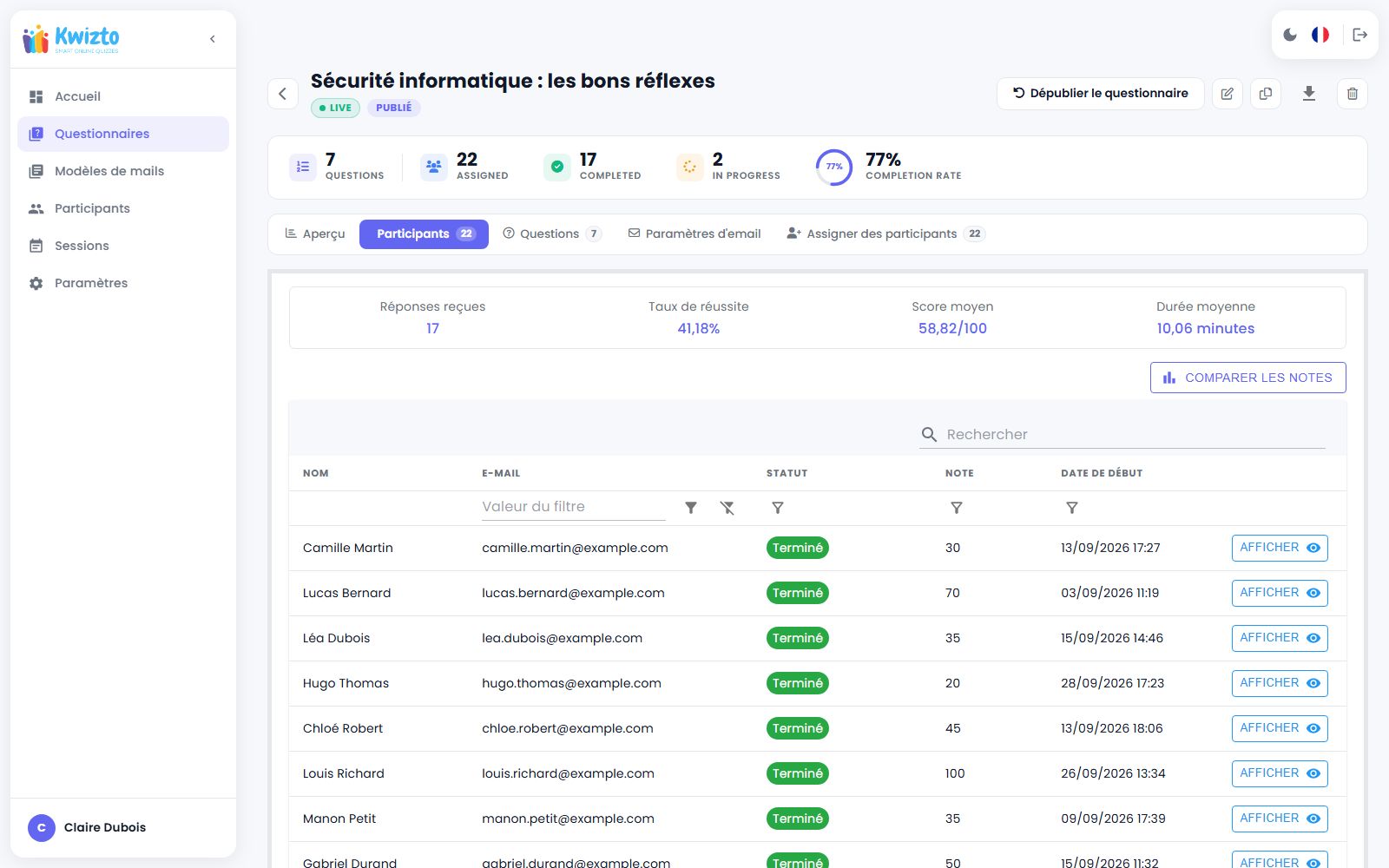Click the 77% completion rate ring
Viewport: 1389px width, 868px height.
pyautogui.click(x=833, y=167)
